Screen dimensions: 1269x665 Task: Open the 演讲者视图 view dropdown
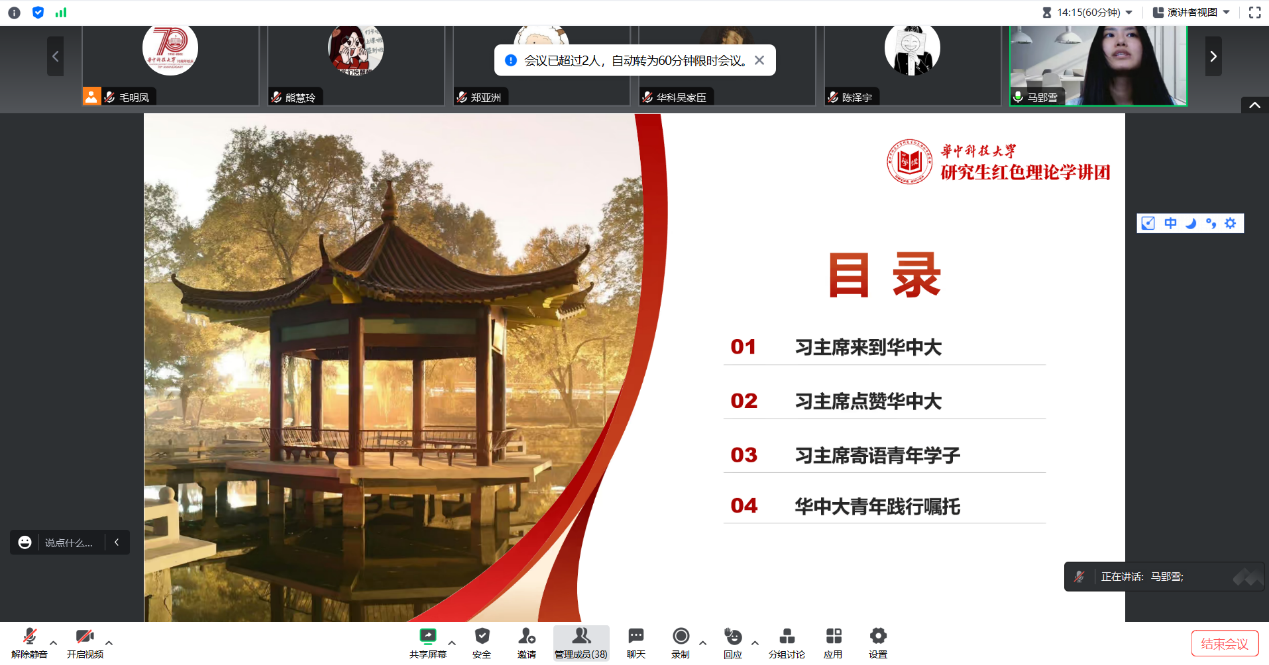pyautogui.click(x=1191, y=12)
